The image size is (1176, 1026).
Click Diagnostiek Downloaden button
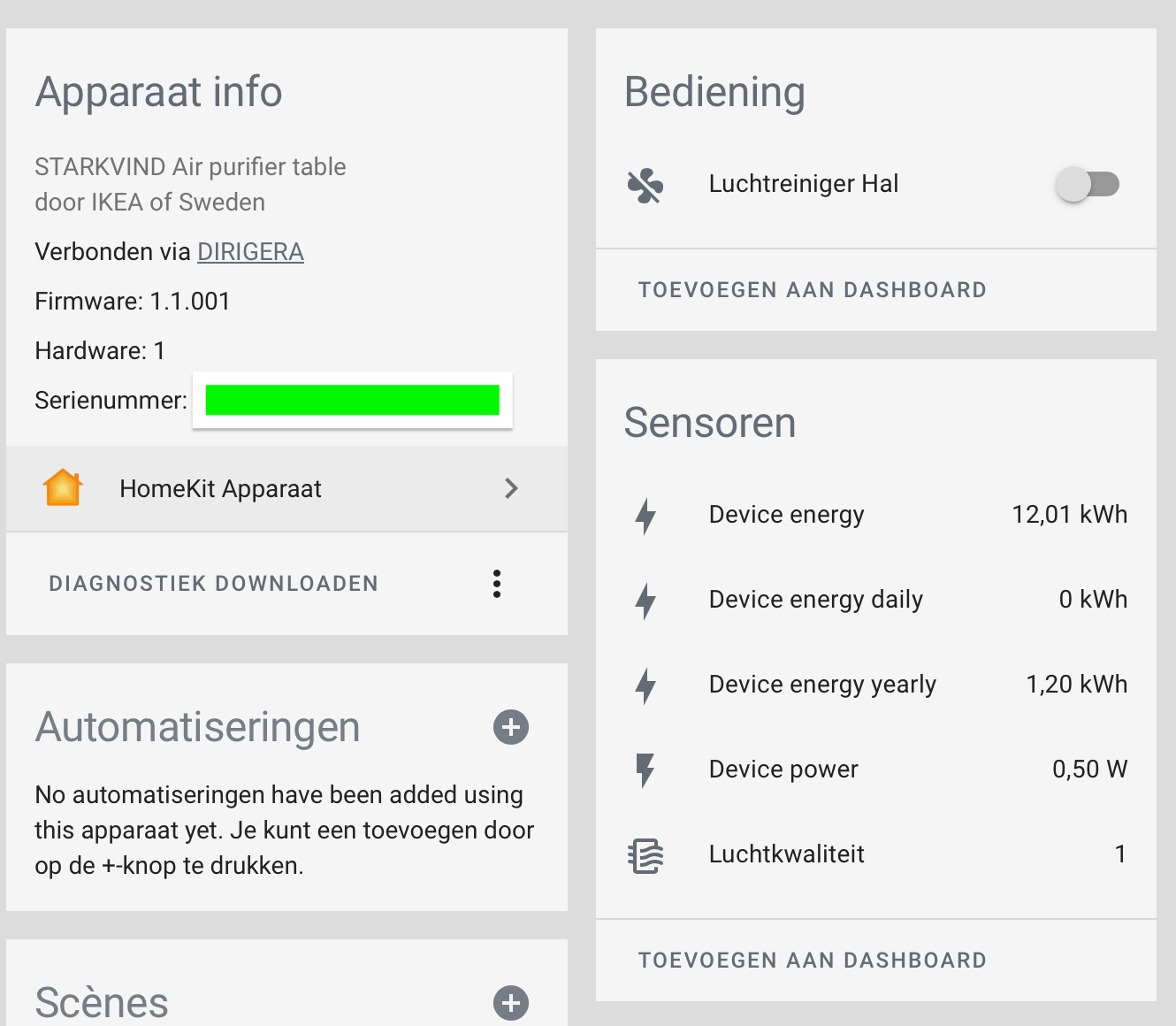214,584
